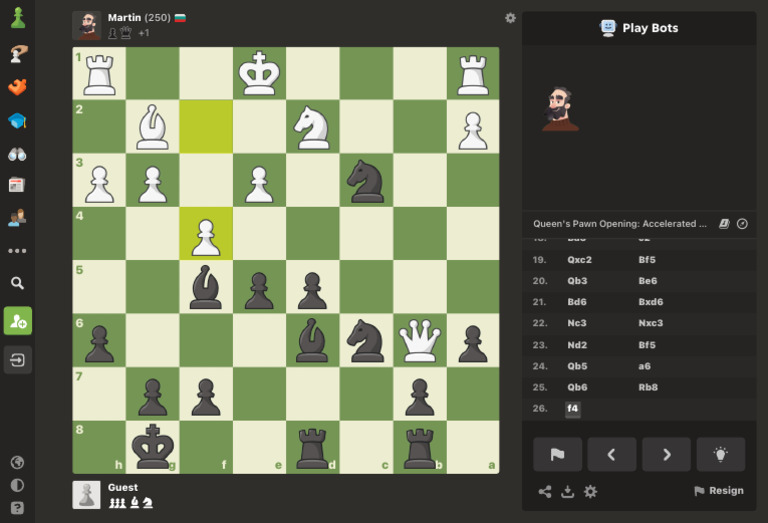This screenshot has width=768, height=523.
Task: Click the black bishop on f5
Action: (206, 287)
